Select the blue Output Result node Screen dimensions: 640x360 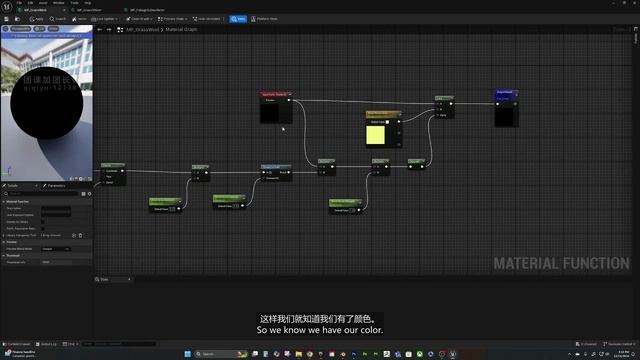click(507, 108)
